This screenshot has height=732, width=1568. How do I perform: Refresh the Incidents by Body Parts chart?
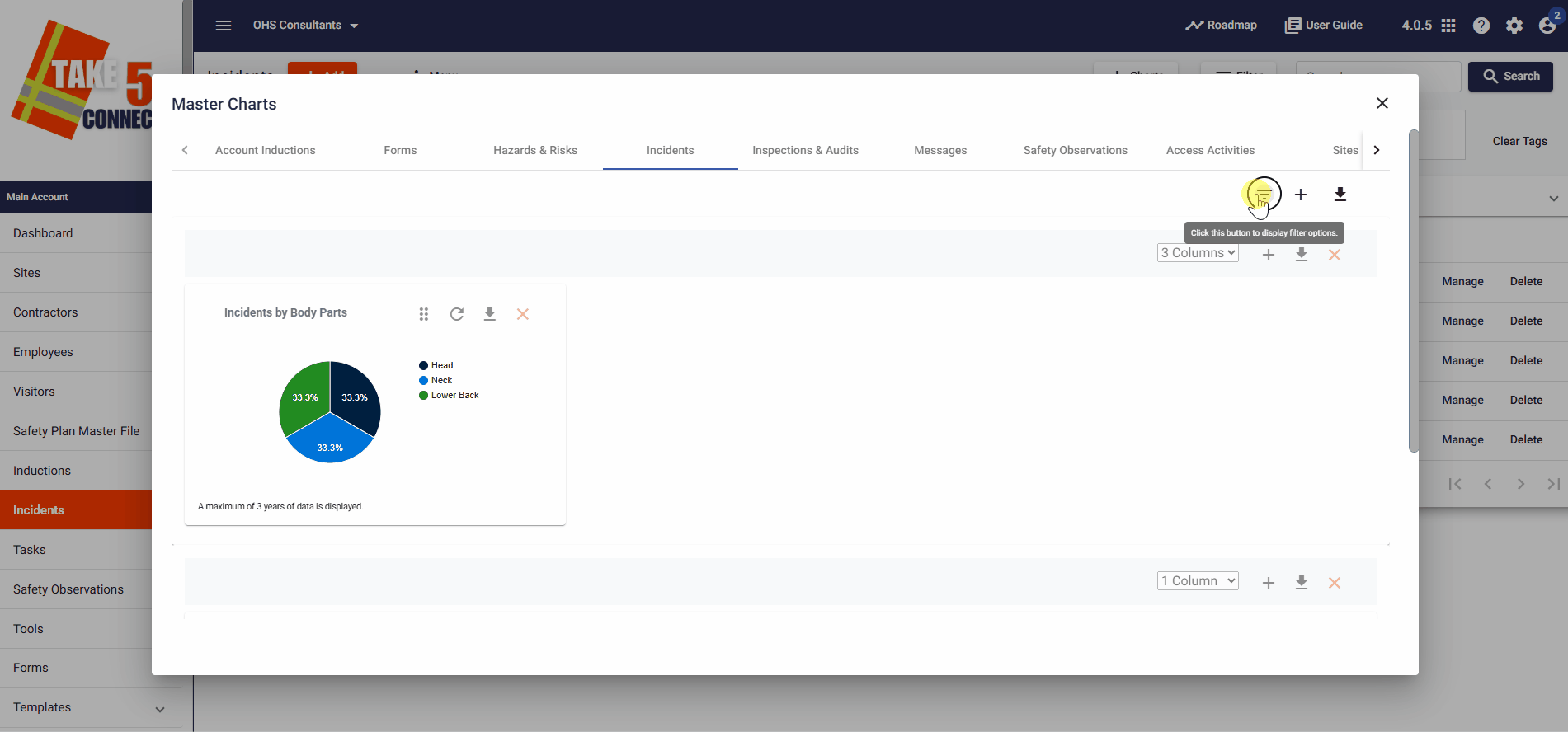457,314
